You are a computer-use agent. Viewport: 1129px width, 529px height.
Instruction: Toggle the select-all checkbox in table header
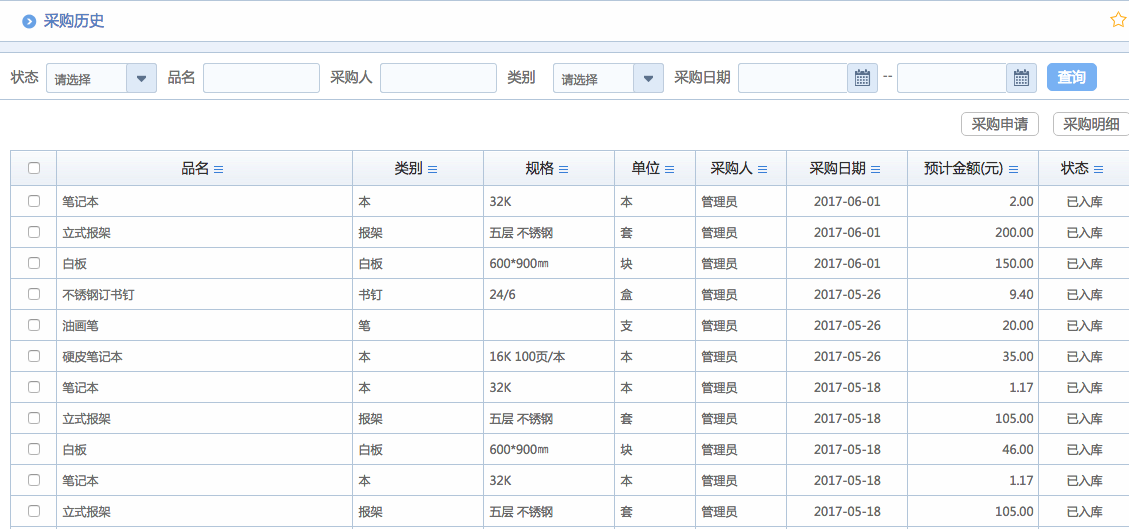(x=34, y=168)
